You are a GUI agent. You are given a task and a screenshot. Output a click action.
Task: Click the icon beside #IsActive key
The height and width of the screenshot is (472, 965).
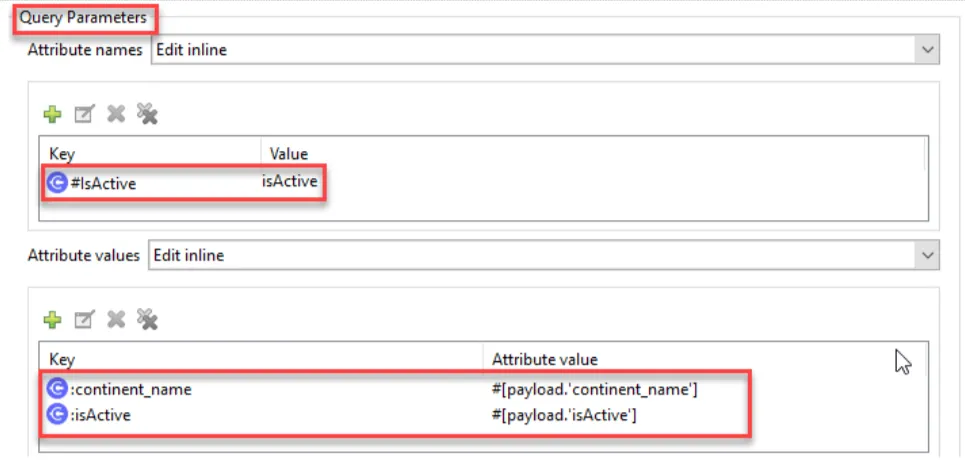click(57, 183)
